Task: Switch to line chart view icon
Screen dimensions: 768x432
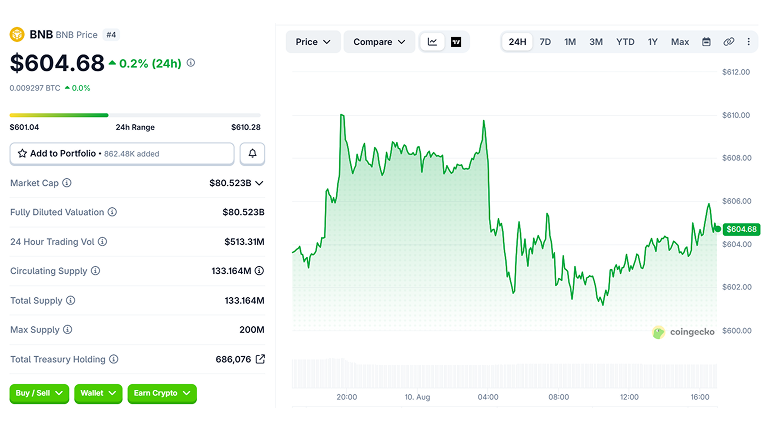Action: [x=432, y=42]
